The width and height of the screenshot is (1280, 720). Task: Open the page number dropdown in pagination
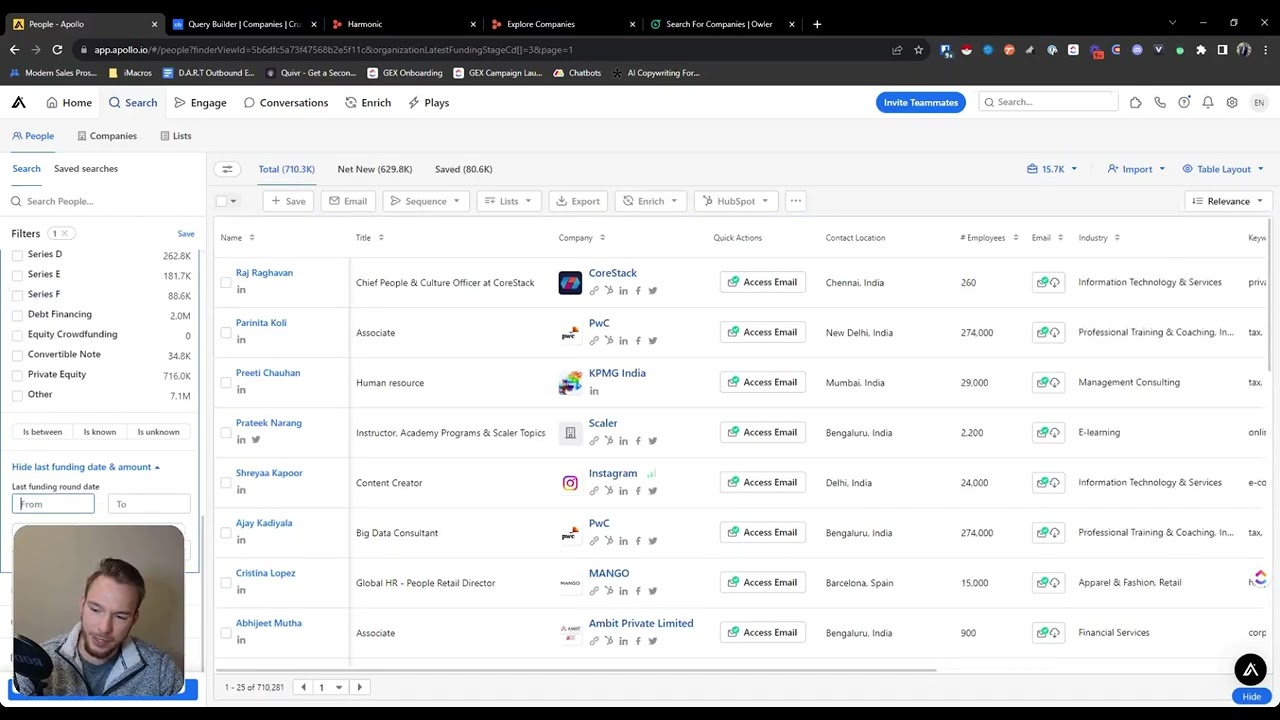(x=329, y=687)
